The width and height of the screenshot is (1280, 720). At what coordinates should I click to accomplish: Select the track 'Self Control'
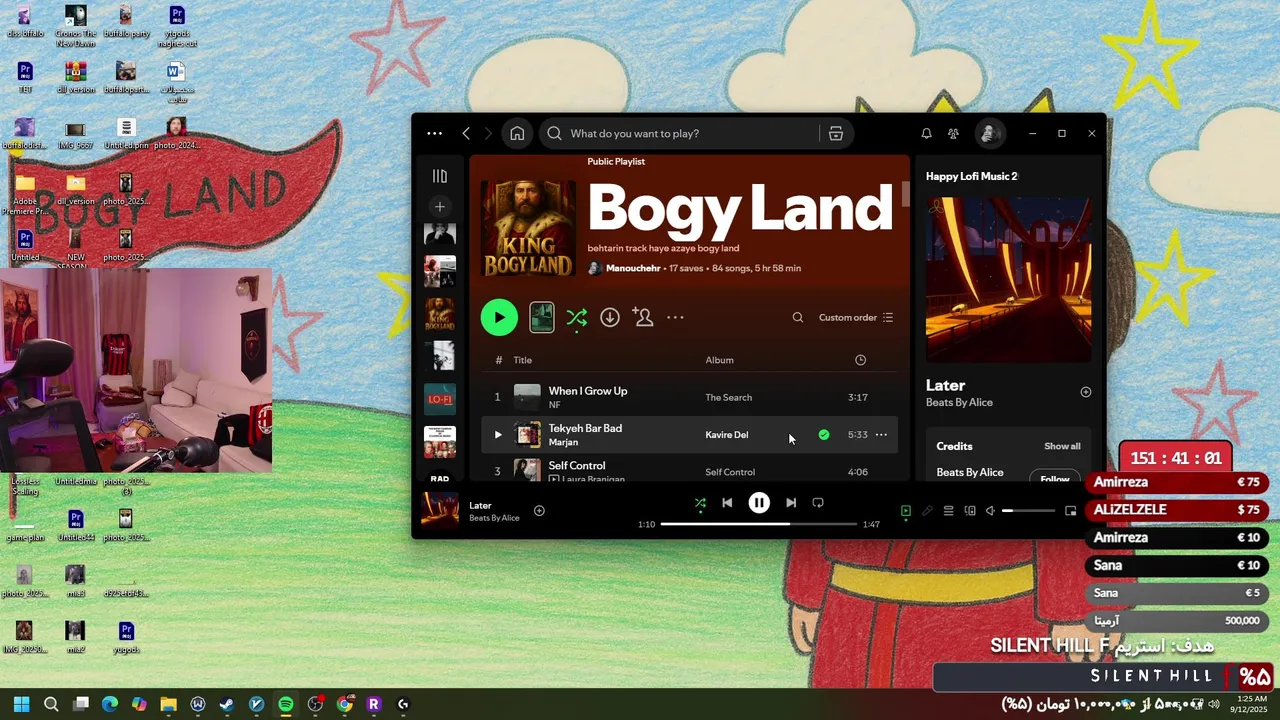click(577, 465)
